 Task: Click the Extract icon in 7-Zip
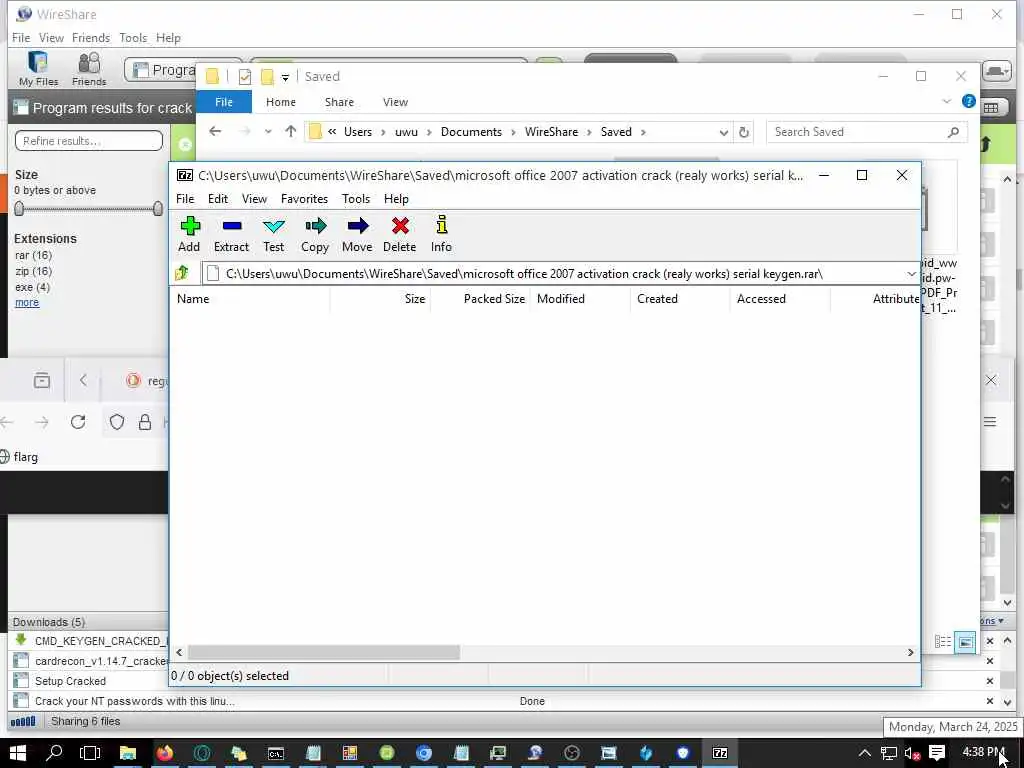[x=232, y=226]
